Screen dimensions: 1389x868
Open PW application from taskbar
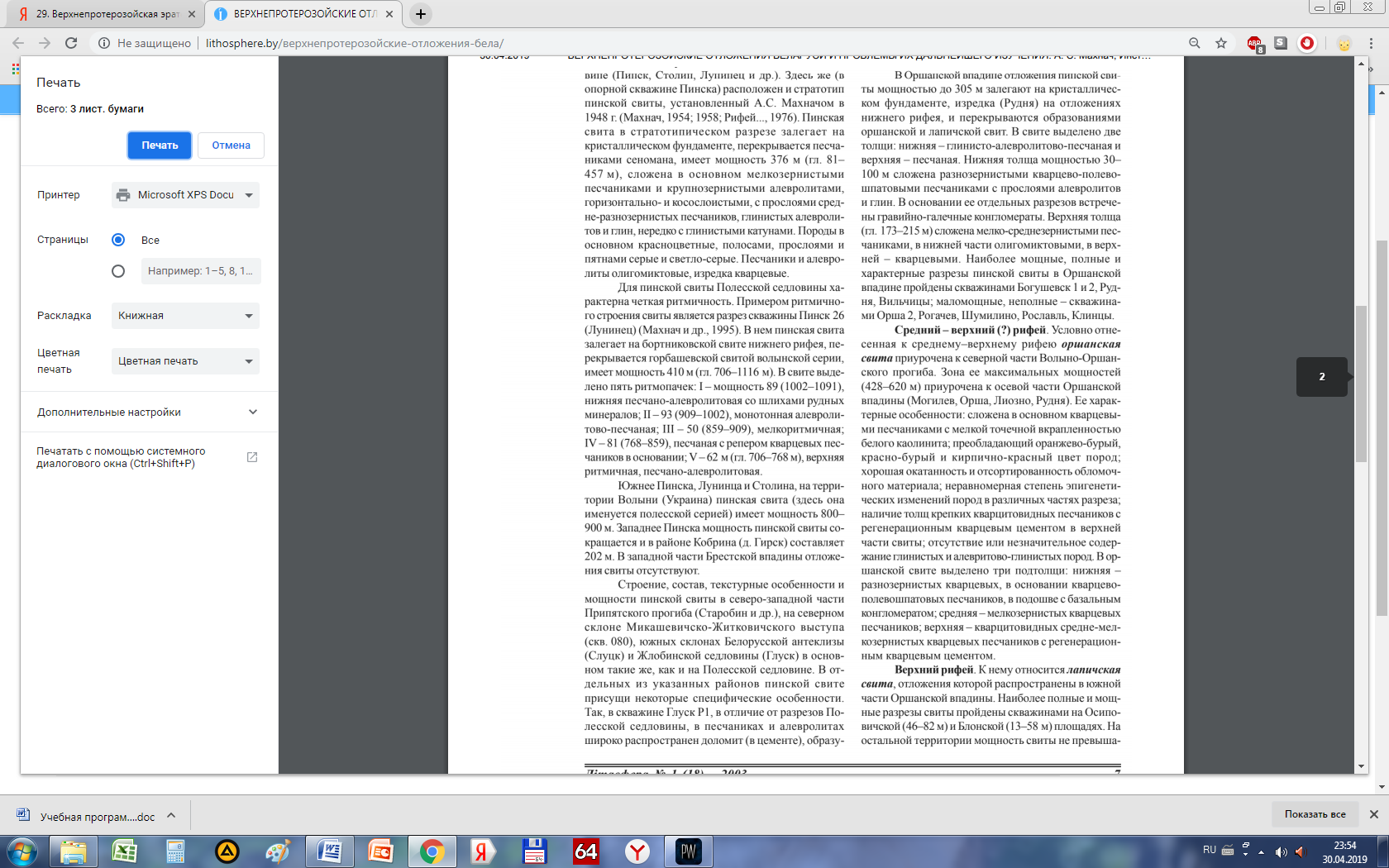point(689,851)
